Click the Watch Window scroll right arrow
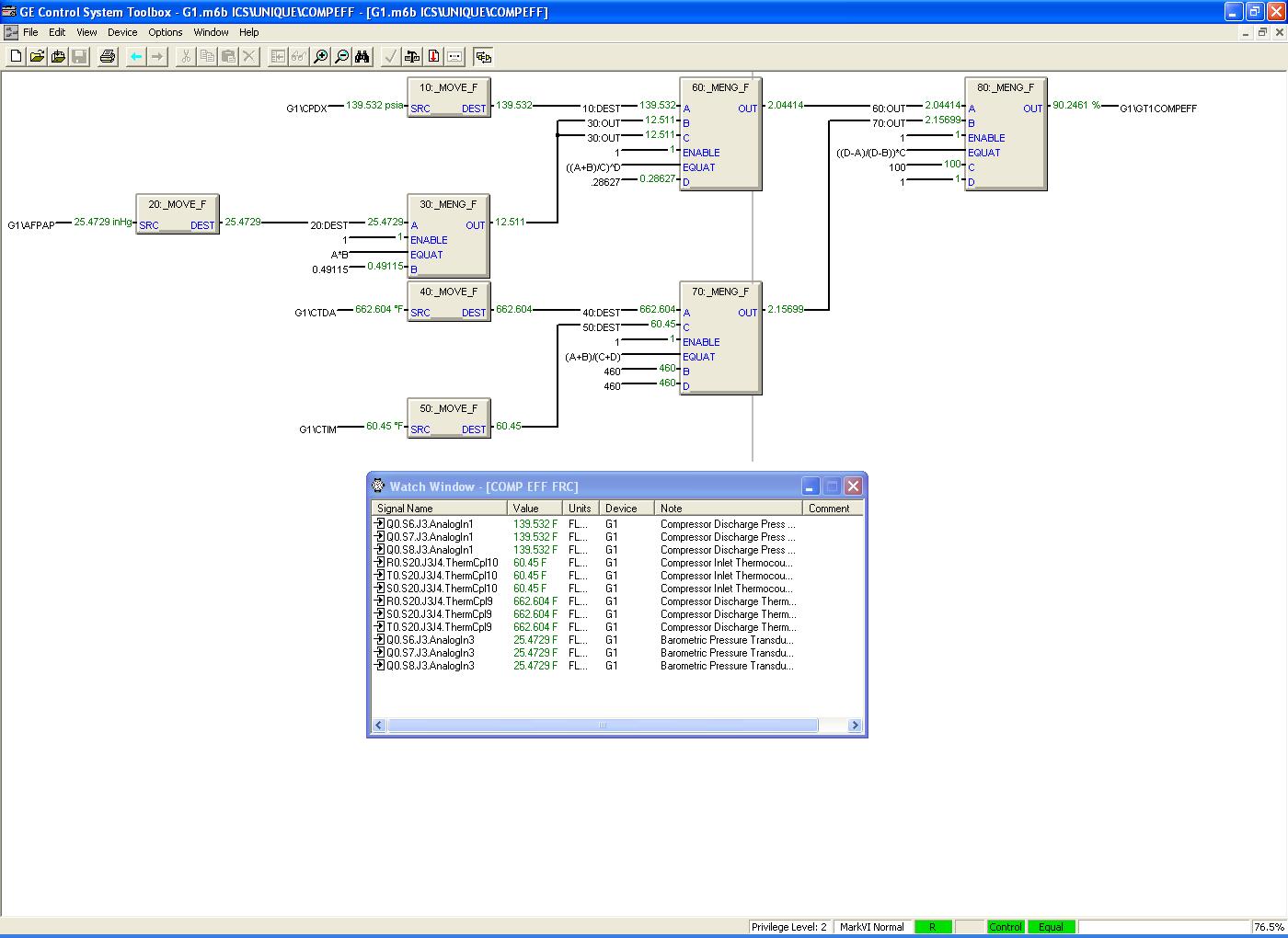1288x938 pixels. click(855, 726)
